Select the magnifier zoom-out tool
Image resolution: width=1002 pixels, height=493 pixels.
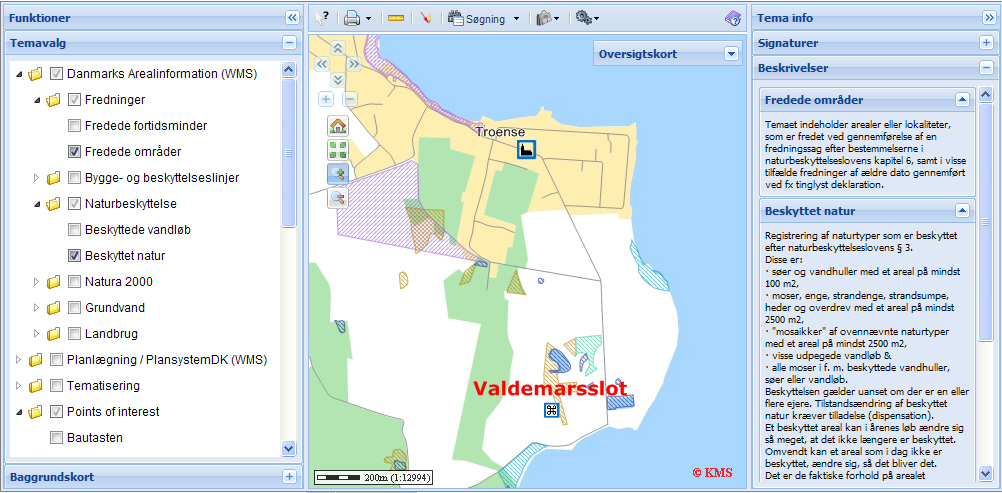[337, 198]
